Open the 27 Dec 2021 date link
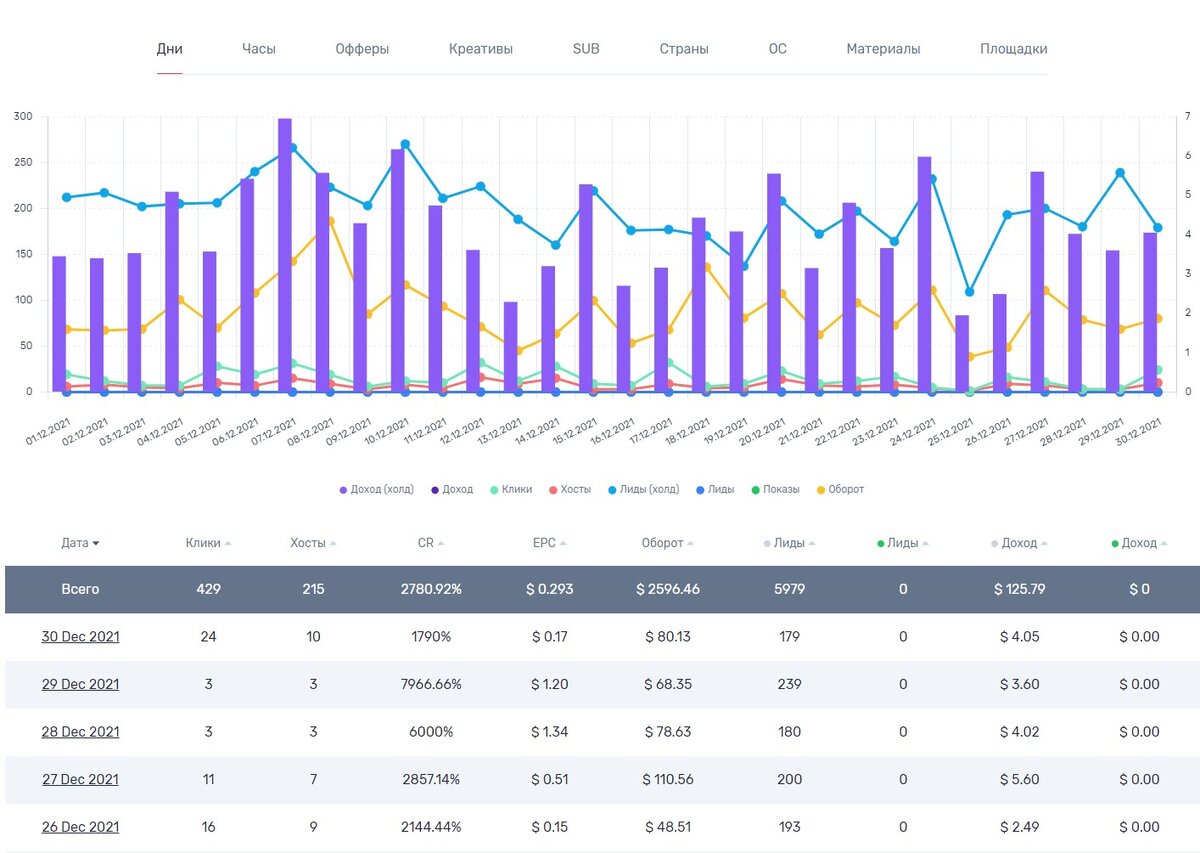The width and height of the screenshot is (1200, 853). tap(80, 779)
